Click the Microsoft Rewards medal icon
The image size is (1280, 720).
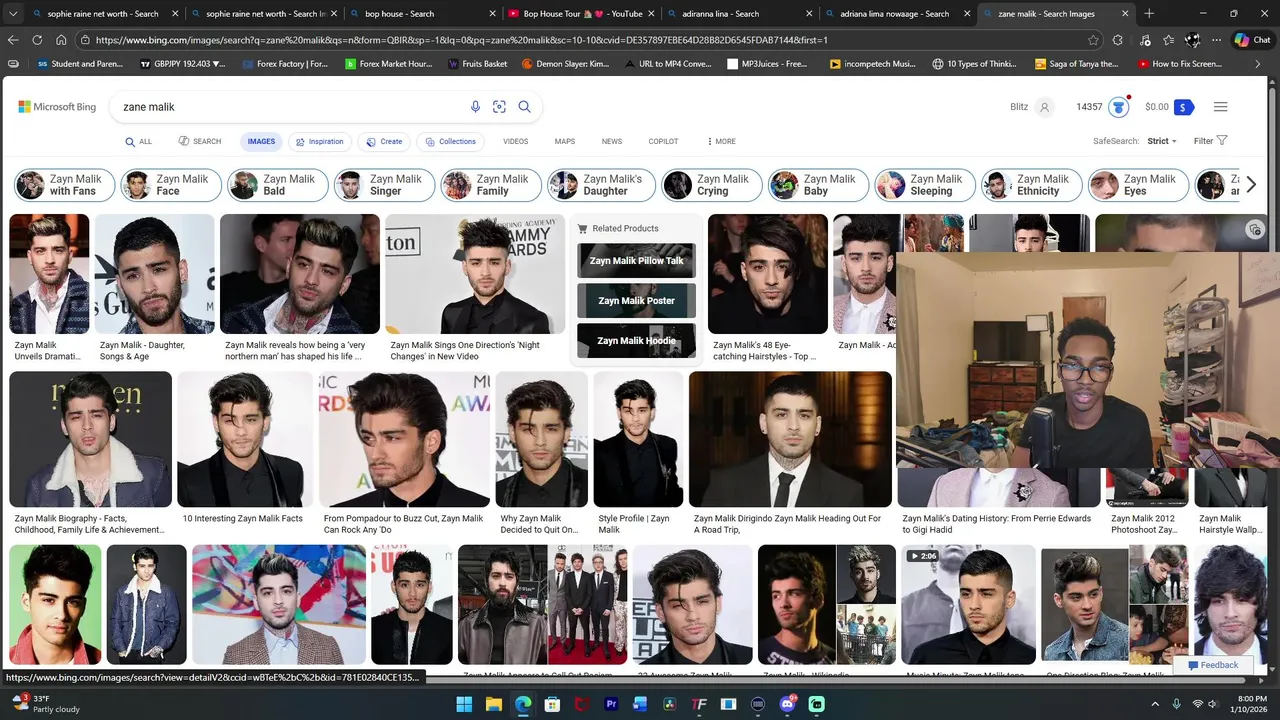coord(1118,107)
